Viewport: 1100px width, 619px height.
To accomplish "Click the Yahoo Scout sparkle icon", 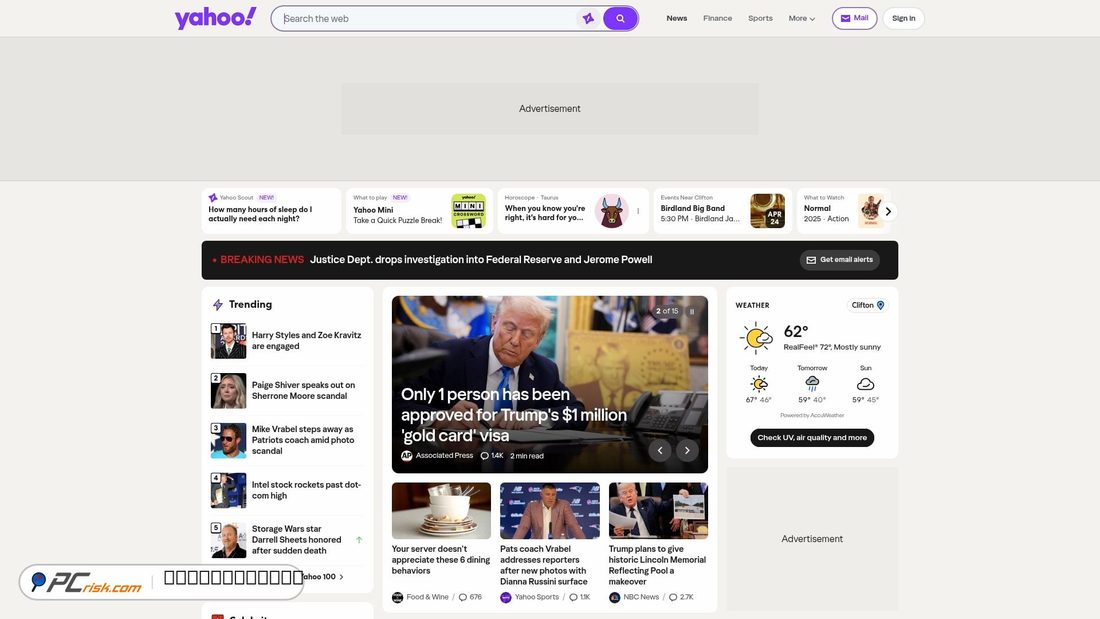I will point(213,198).
